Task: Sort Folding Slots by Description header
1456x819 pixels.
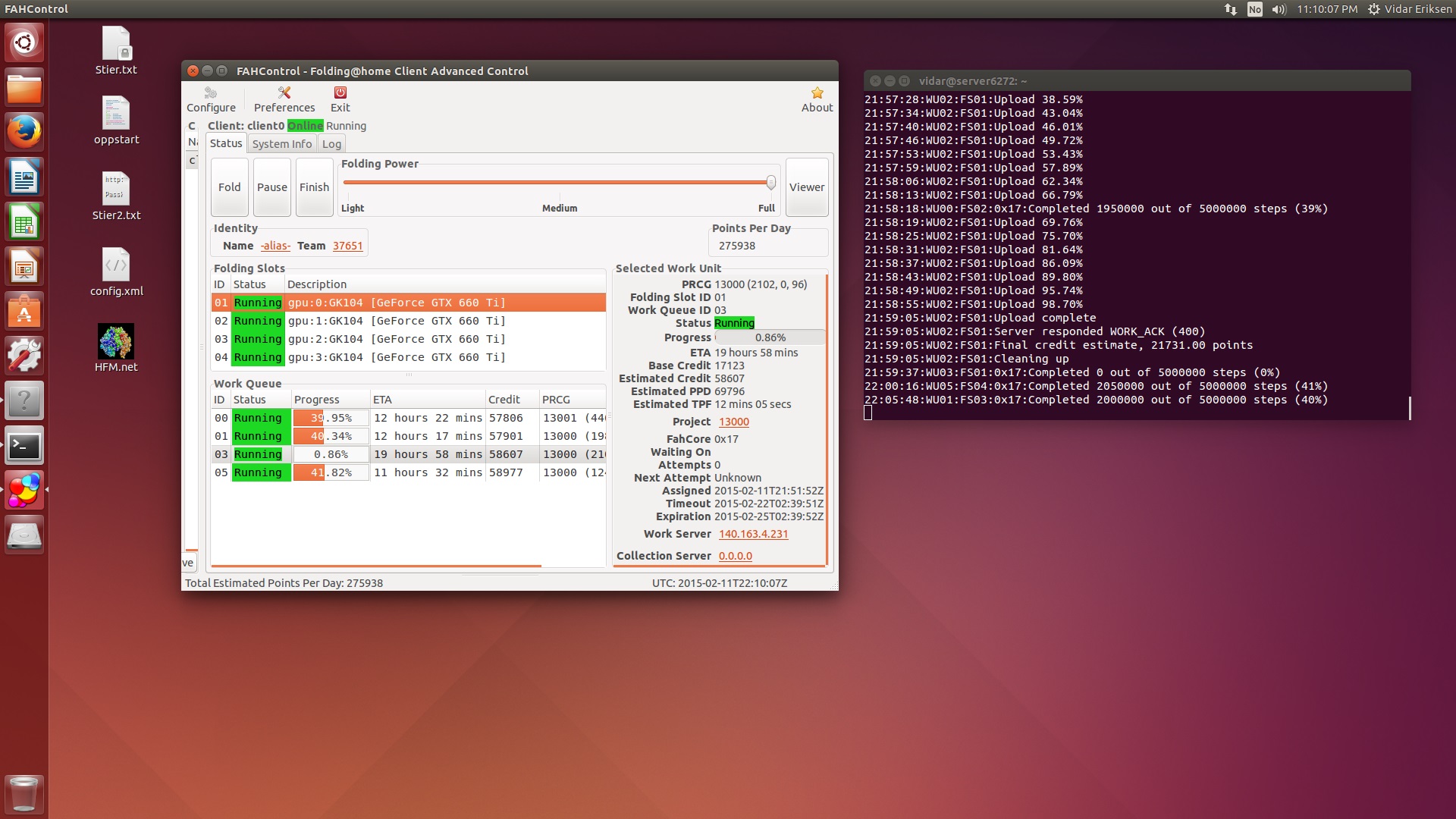Action: point(445,284)
